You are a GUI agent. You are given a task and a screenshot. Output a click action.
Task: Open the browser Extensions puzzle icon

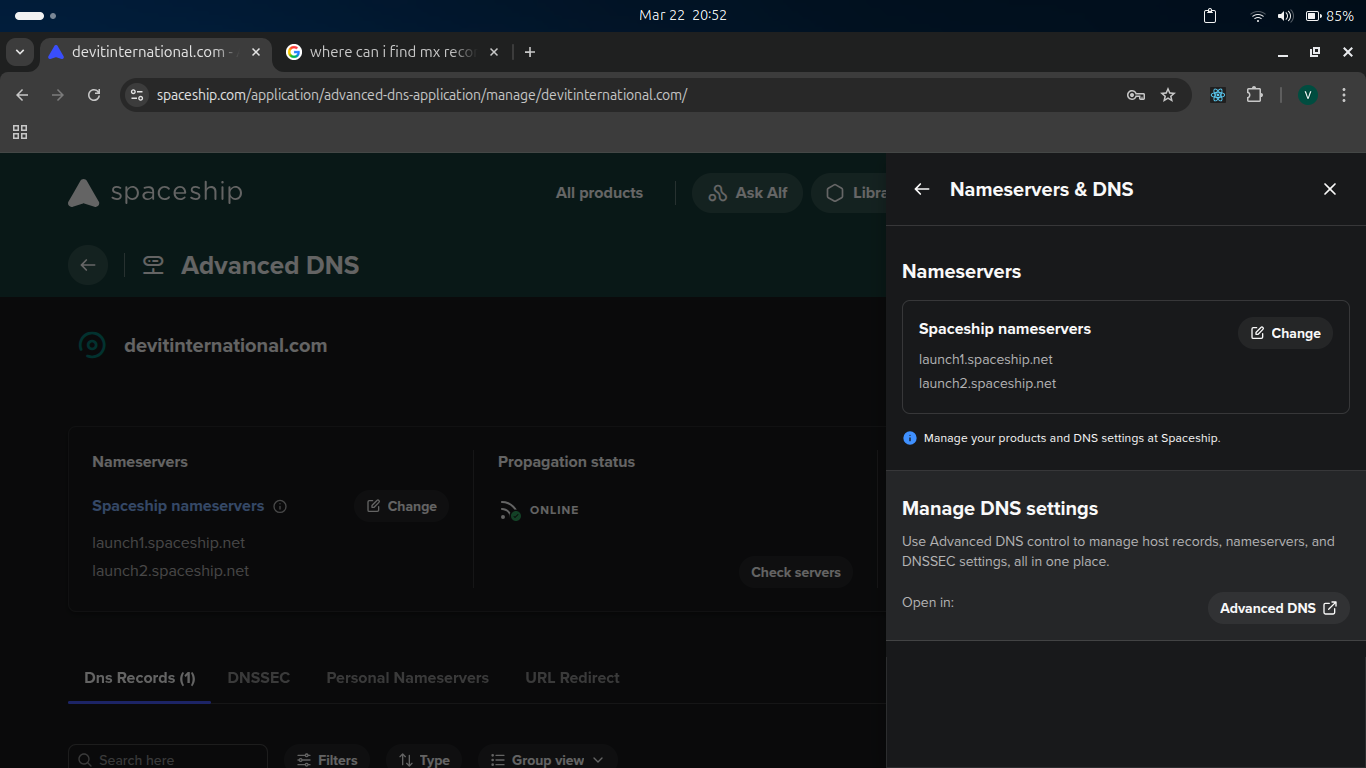(1254, 95)
